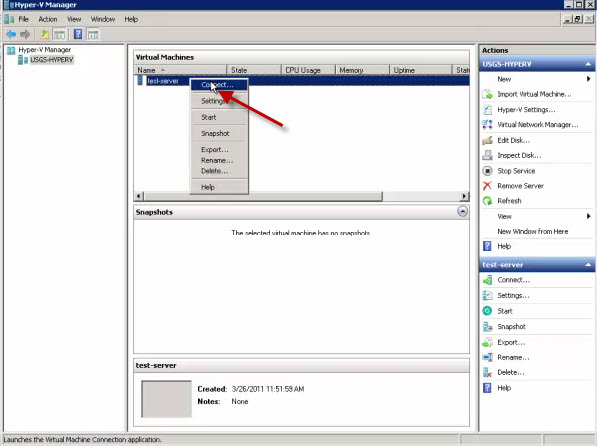Screen dimensions: 597x446
Task: Click the Settings icon in test-server actions
Action: pyautogui.click(x=487, y=295)
